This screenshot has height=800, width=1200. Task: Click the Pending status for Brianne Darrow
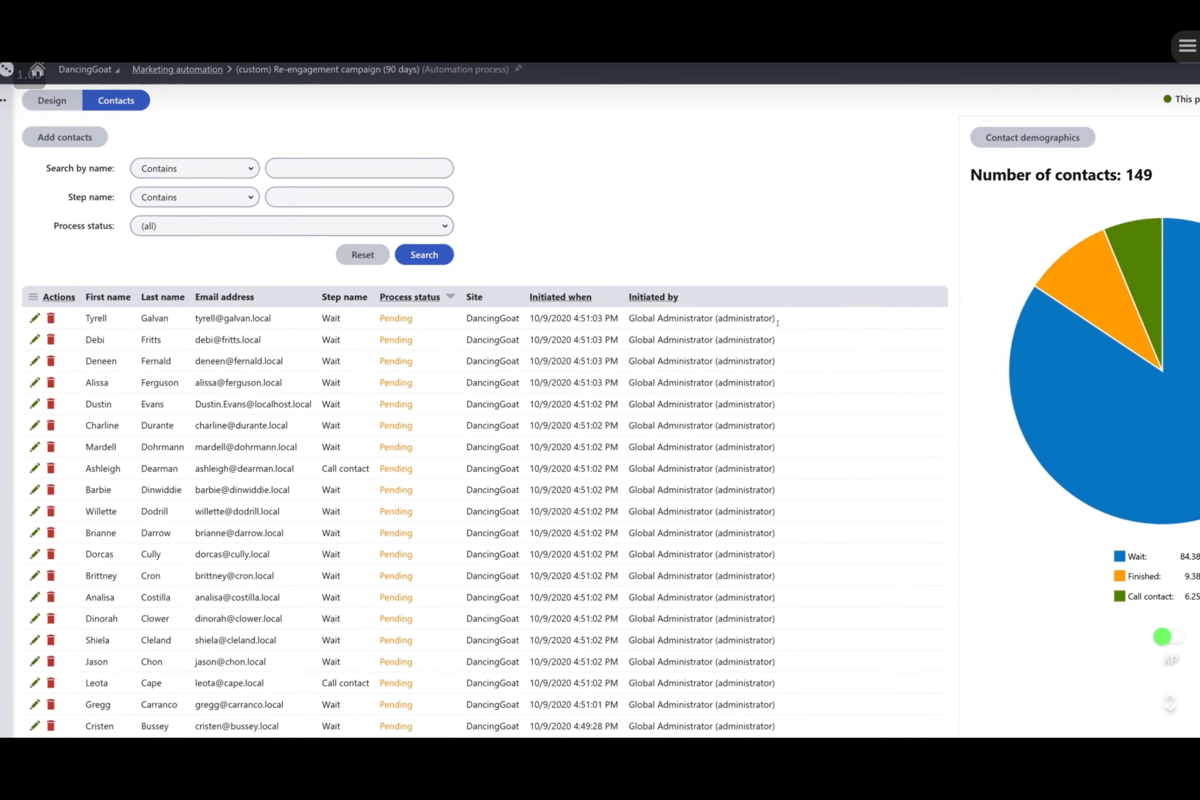click(396, 533)
